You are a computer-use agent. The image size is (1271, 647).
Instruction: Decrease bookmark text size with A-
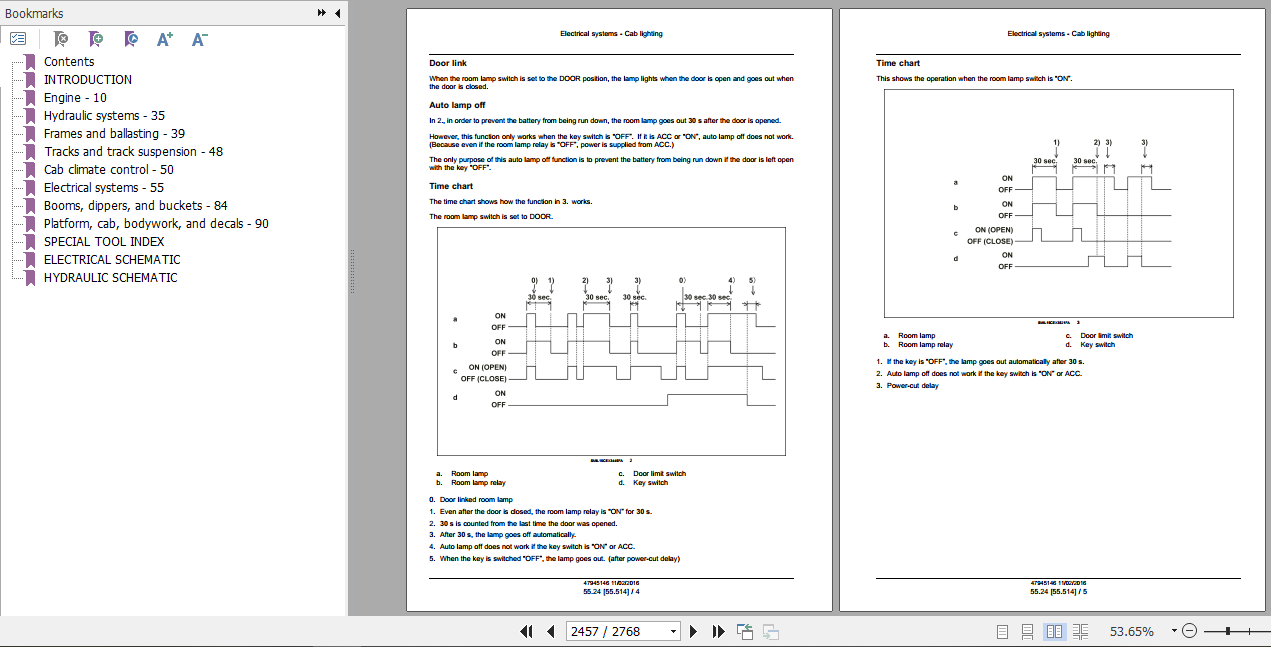pyautogui.click(x=199, y=39)
